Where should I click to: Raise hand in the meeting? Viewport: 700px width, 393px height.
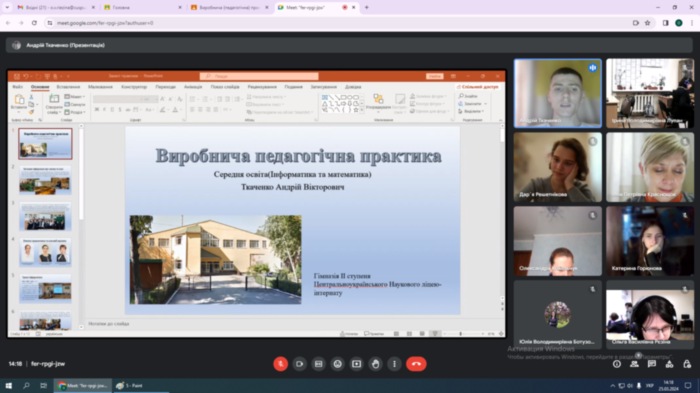(x=375, y=364)
